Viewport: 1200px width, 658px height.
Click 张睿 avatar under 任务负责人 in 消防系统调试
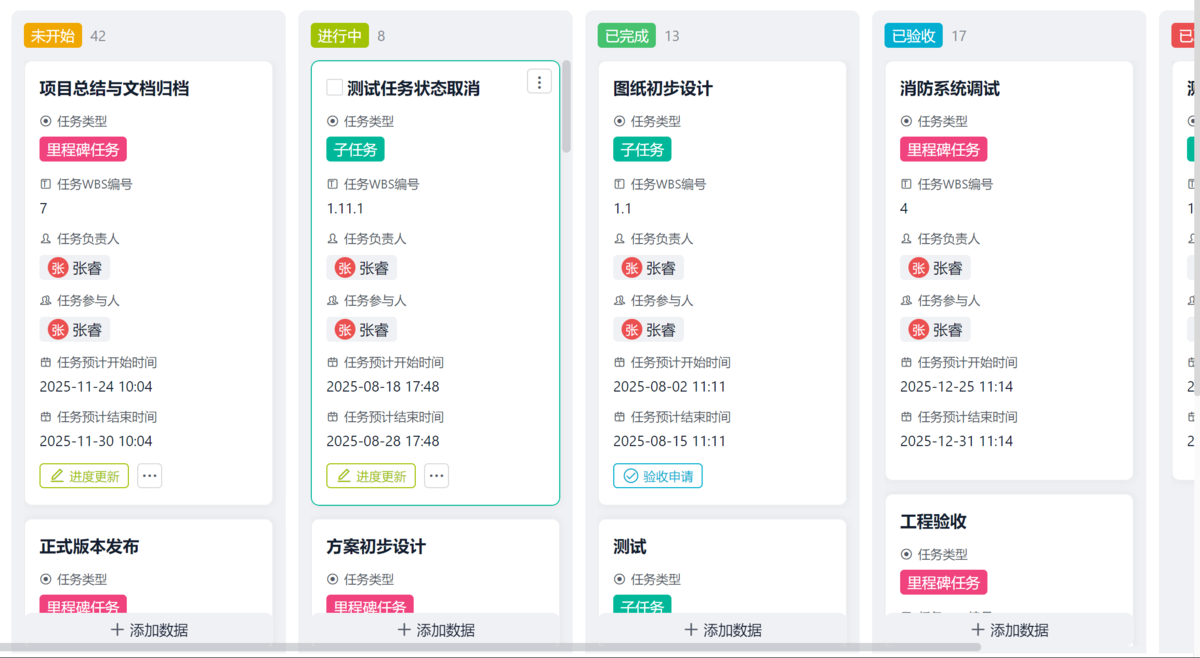pyautogui.click(x=919, y=268)
